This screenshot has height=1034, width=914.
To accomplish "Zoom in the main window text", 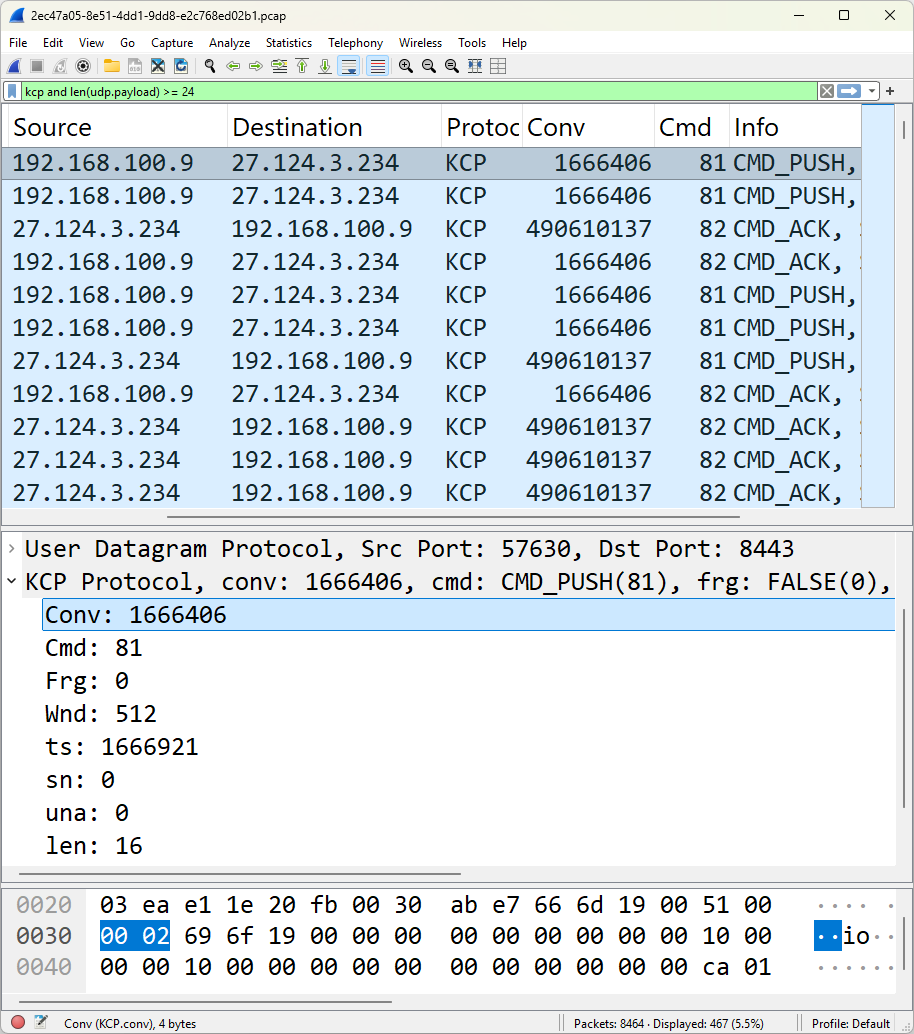I will (x=406, y=66).
